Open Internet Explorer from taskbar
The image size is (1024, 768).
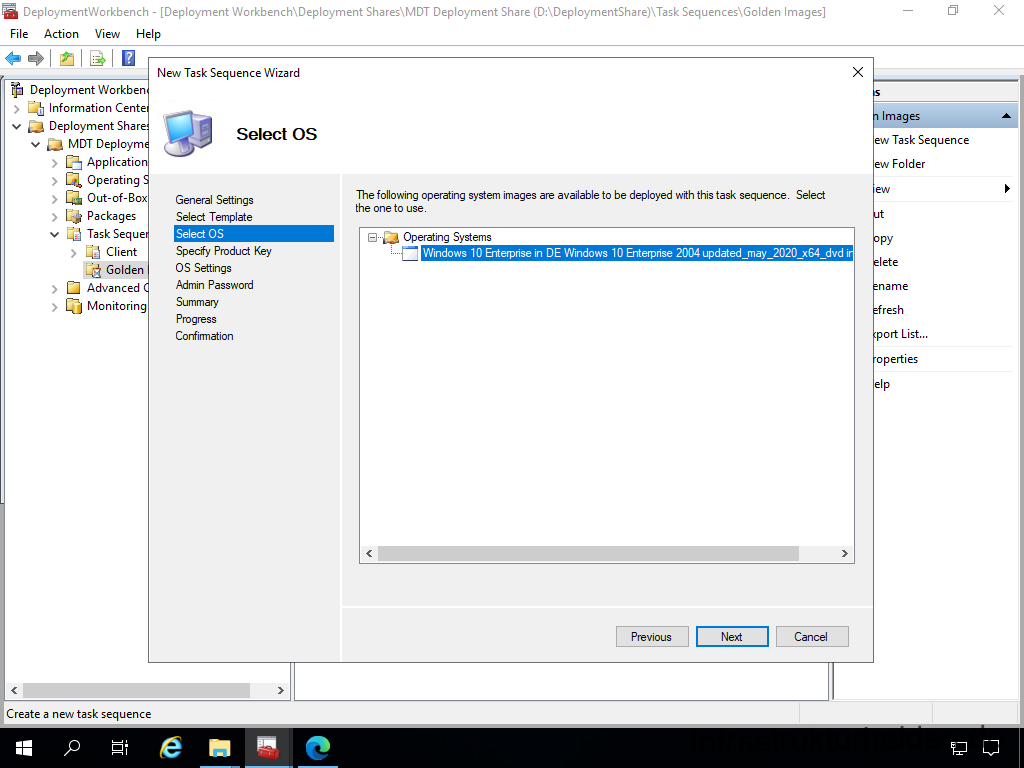click(x=171, y=748)
